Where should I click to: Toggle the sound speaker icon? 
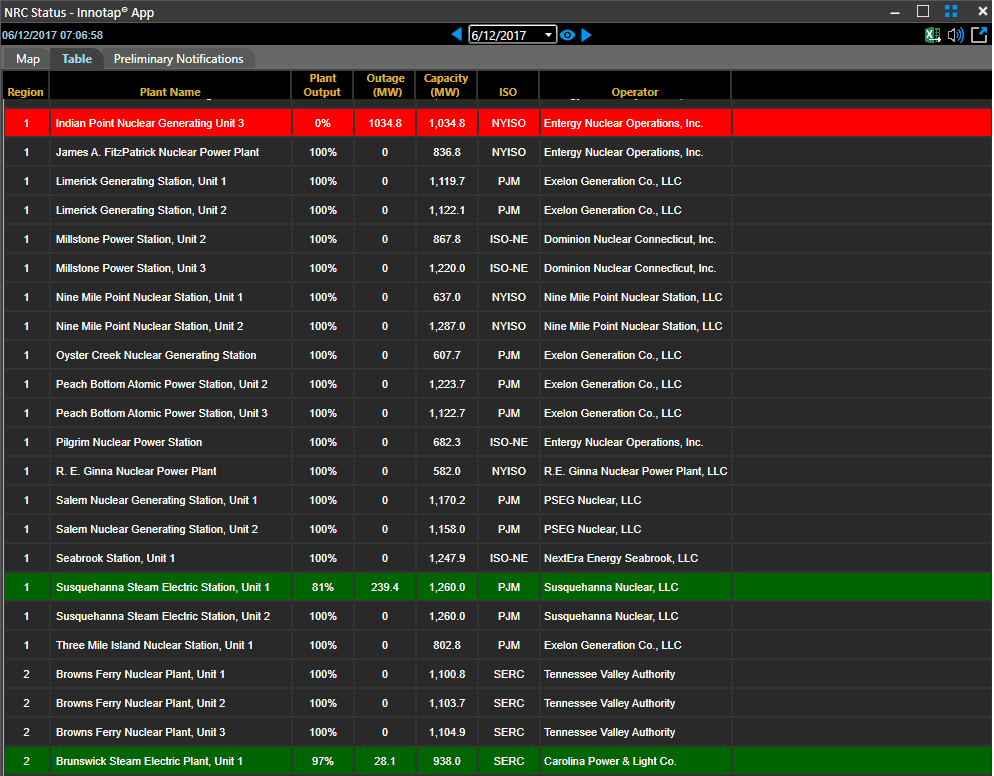(x=956, y=35)
